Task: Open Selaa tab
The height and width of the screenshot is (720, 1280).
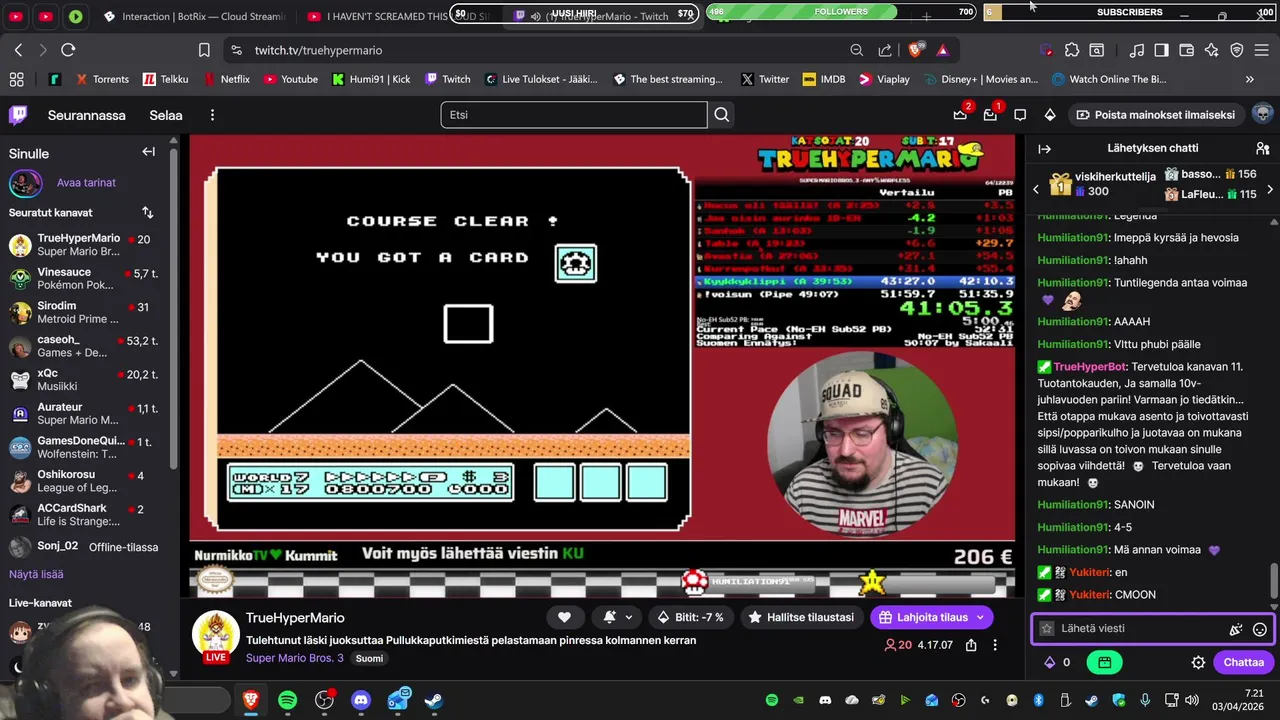Action: (x=166, y=115)
